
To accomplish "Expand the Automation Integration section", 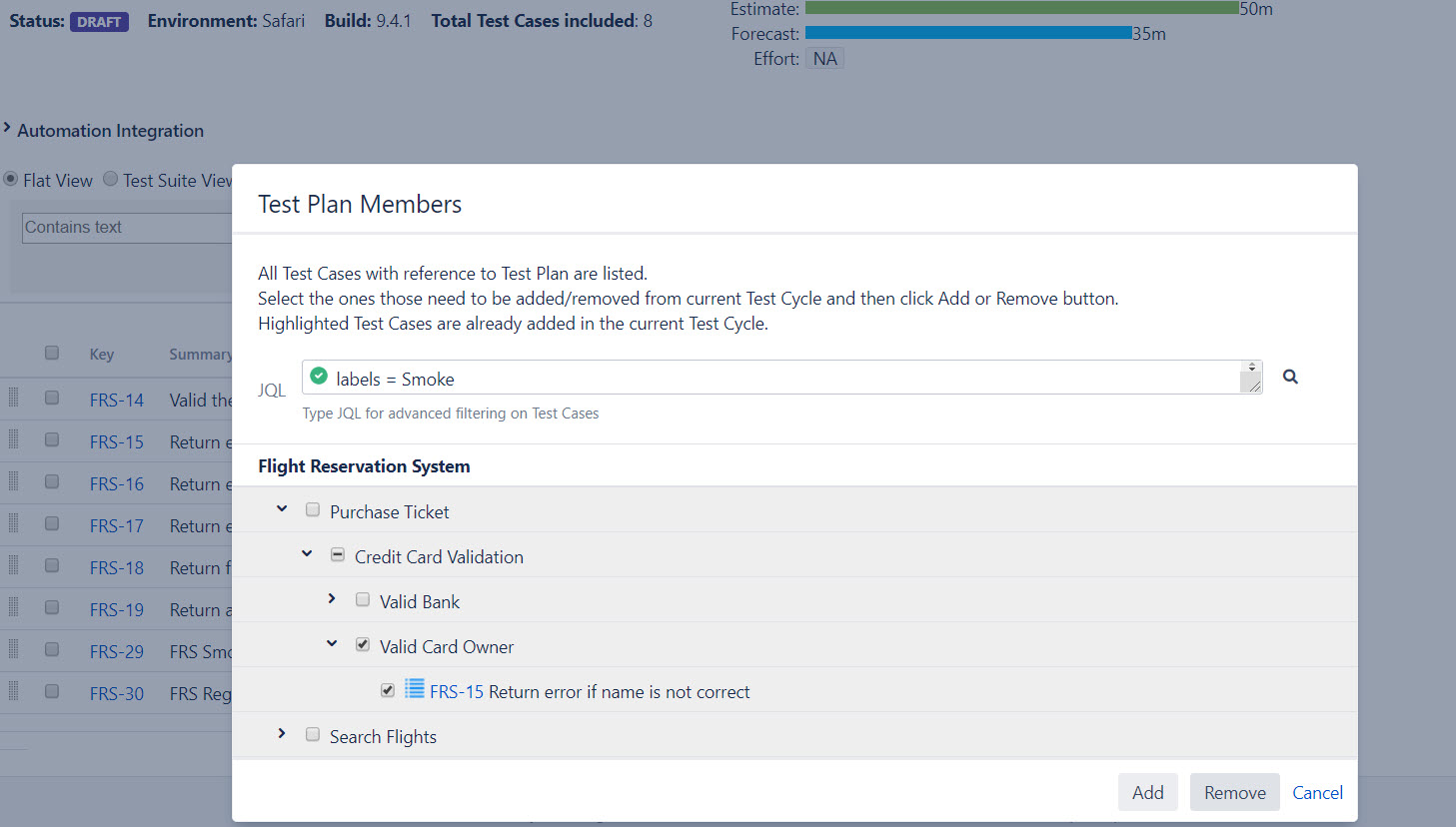I will tap(7, 128).
